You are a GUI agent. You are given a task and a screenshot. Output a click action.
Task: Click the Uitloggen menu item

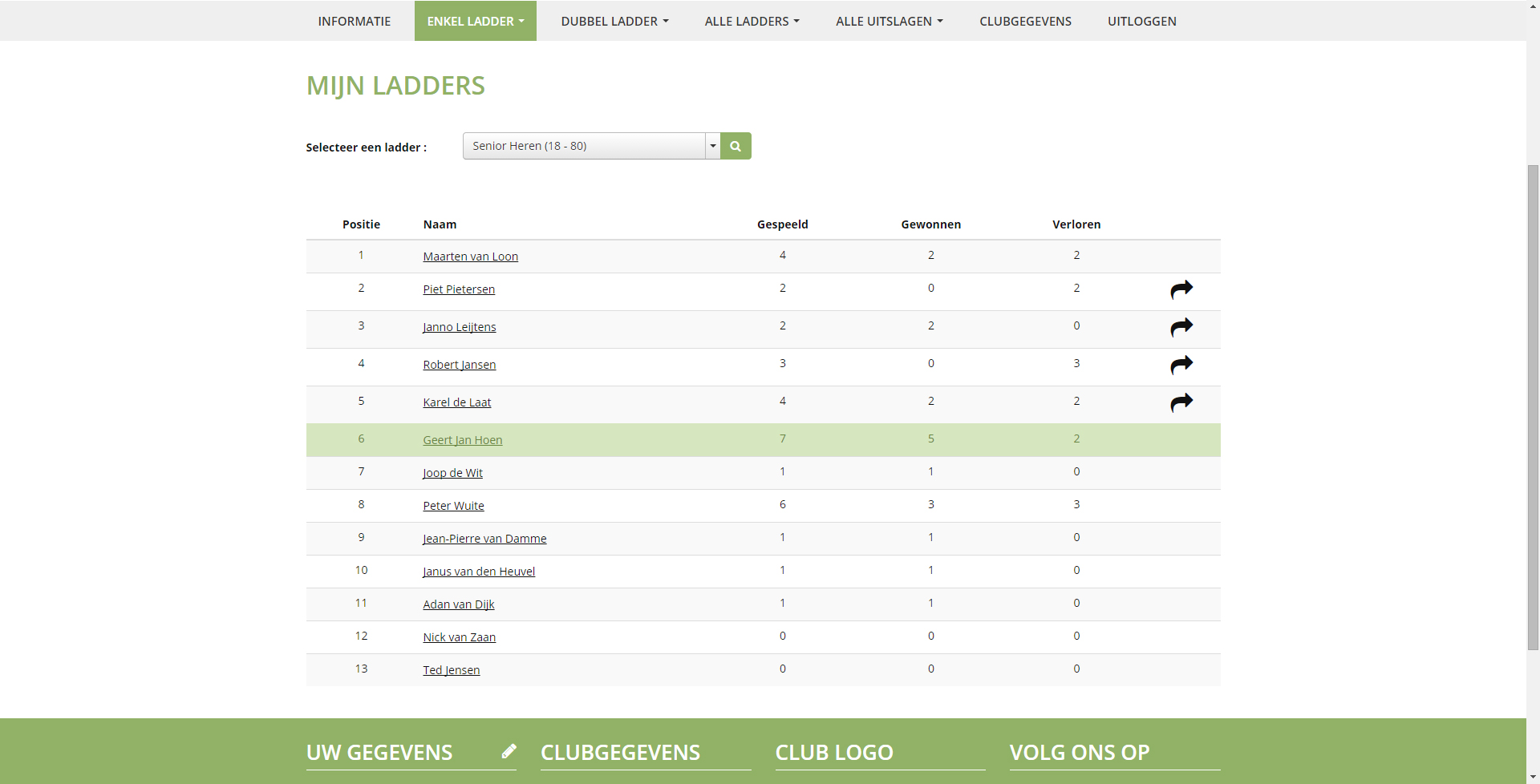click(1142, 21)
